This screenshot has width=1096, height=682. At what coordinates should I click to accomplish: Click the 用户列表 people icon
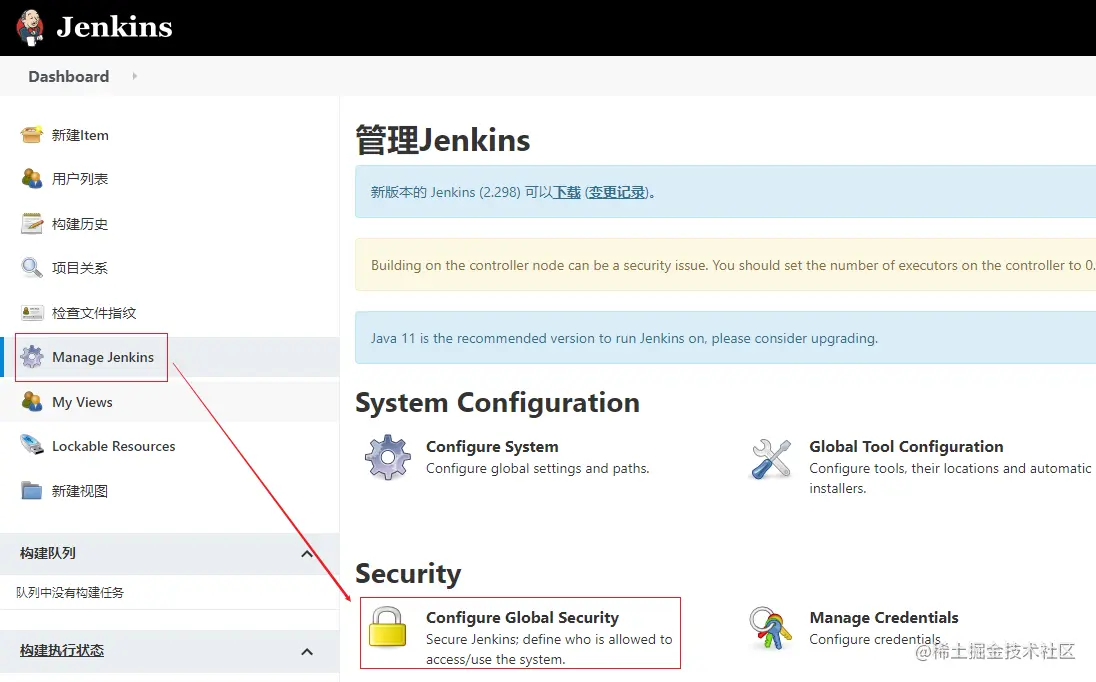[31, 178]
